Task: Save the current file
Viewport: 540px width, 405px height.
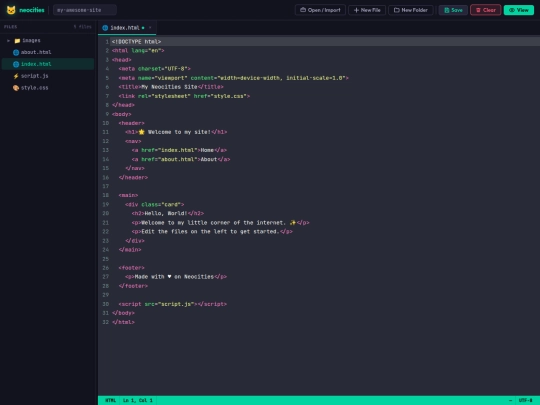Action: click(453, 10)
